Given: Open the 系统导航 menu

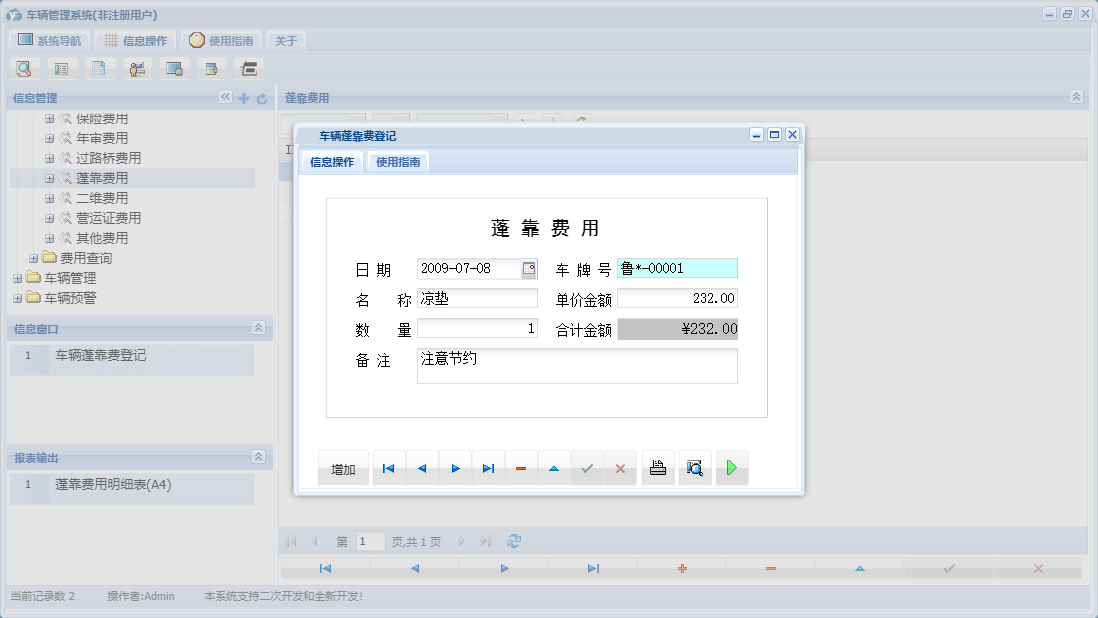Looking at the screenshot, I should 48,40.
